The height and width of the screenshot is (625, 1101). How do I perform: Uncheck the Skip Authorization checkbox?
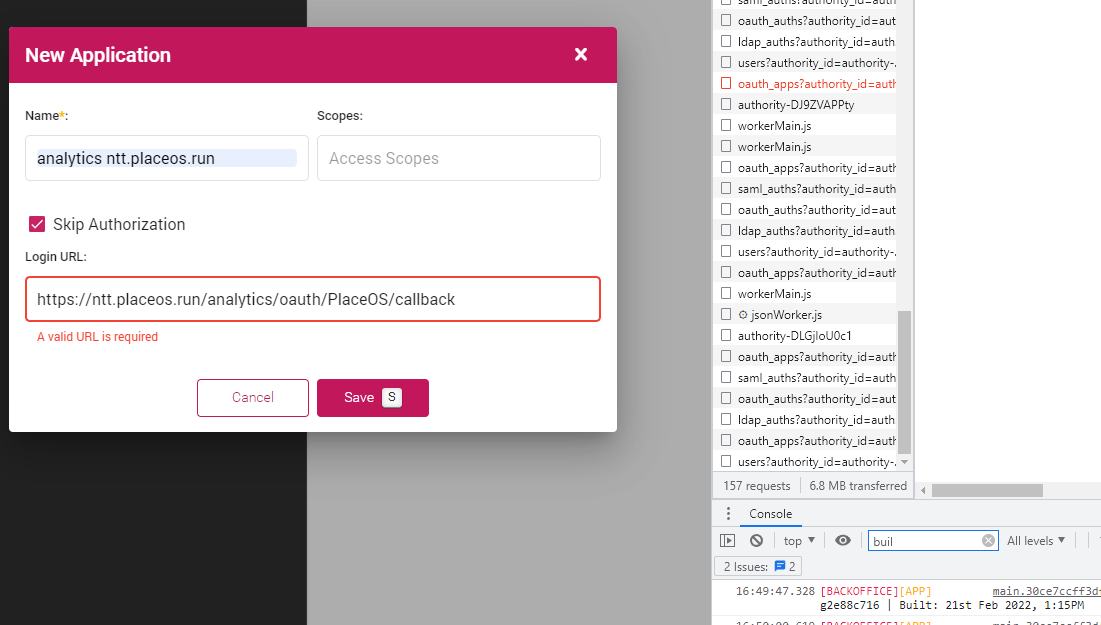click(x=37, y=224)
